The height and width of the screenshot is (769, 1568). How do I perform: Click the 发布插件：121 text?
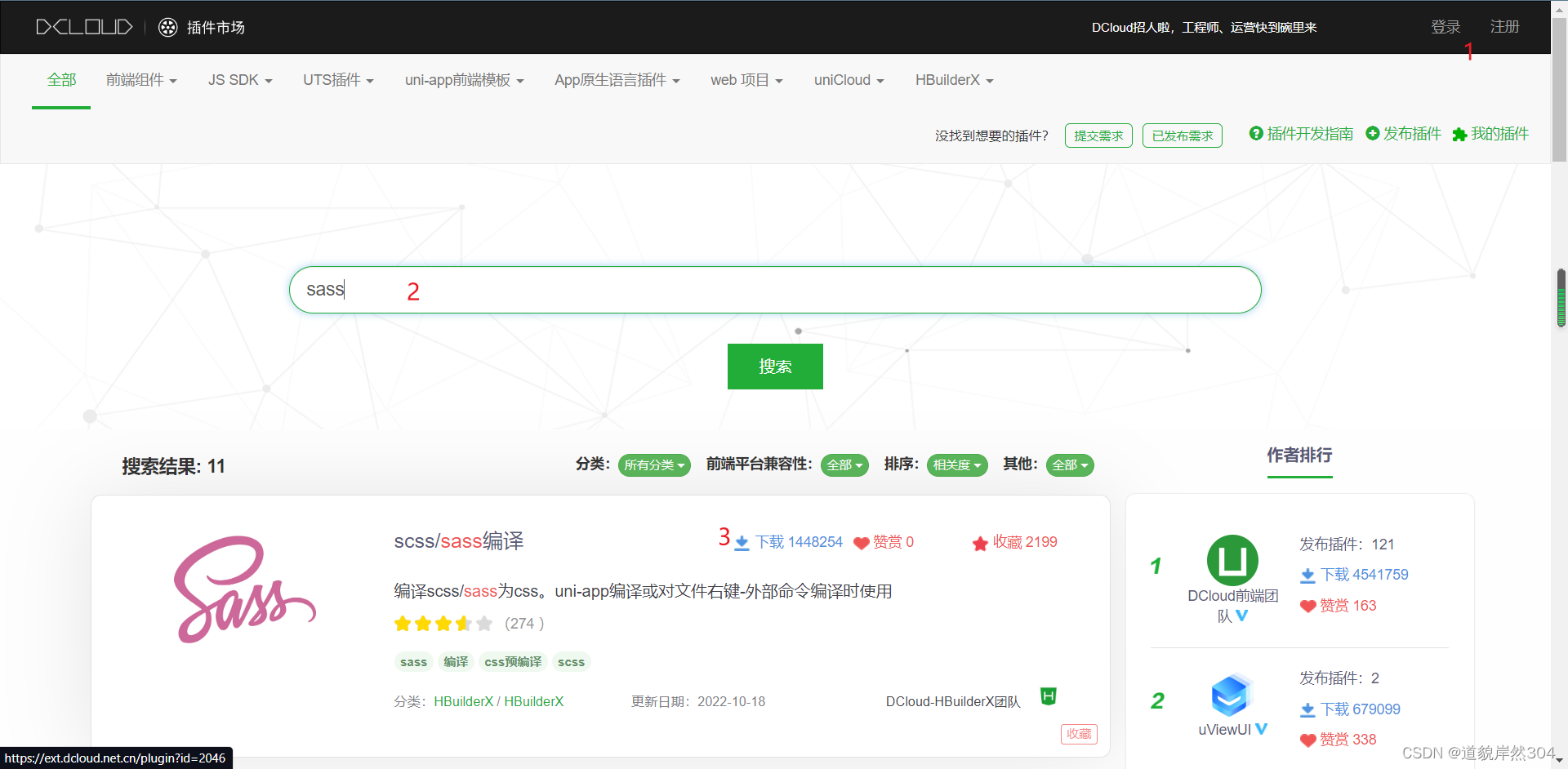tap(1347, 545)
